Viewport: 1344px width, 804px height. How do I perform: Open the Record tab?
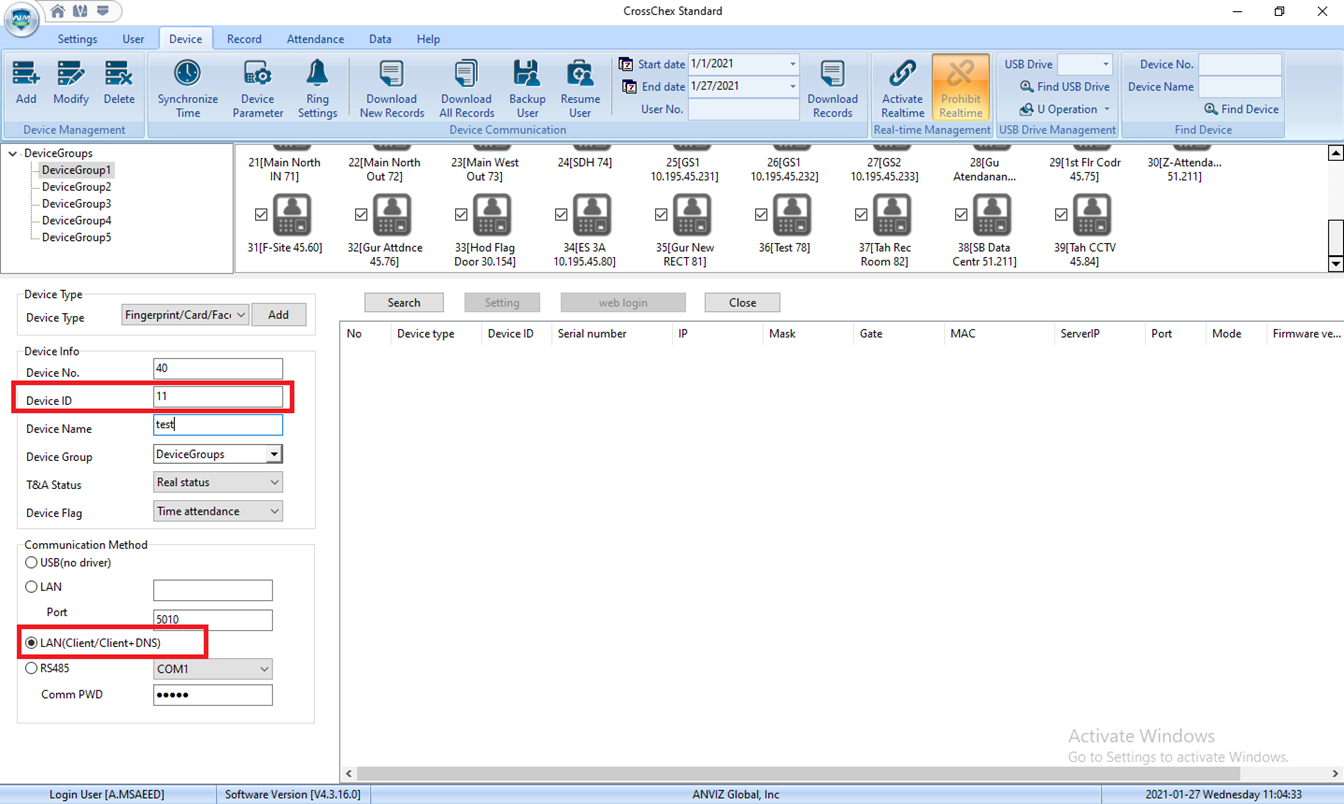pos(244,39)
